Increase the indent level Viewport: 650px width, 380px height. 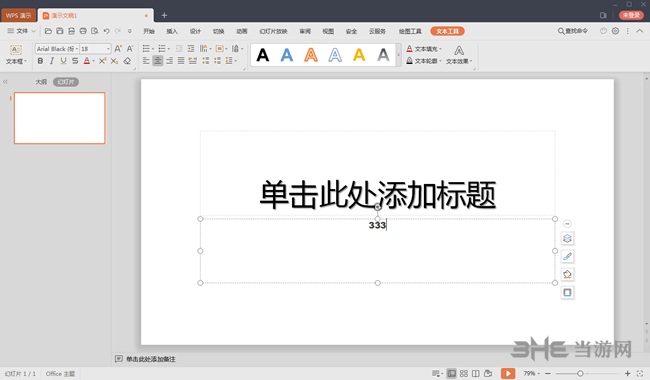pyautogui.click(x=191, y=48)
